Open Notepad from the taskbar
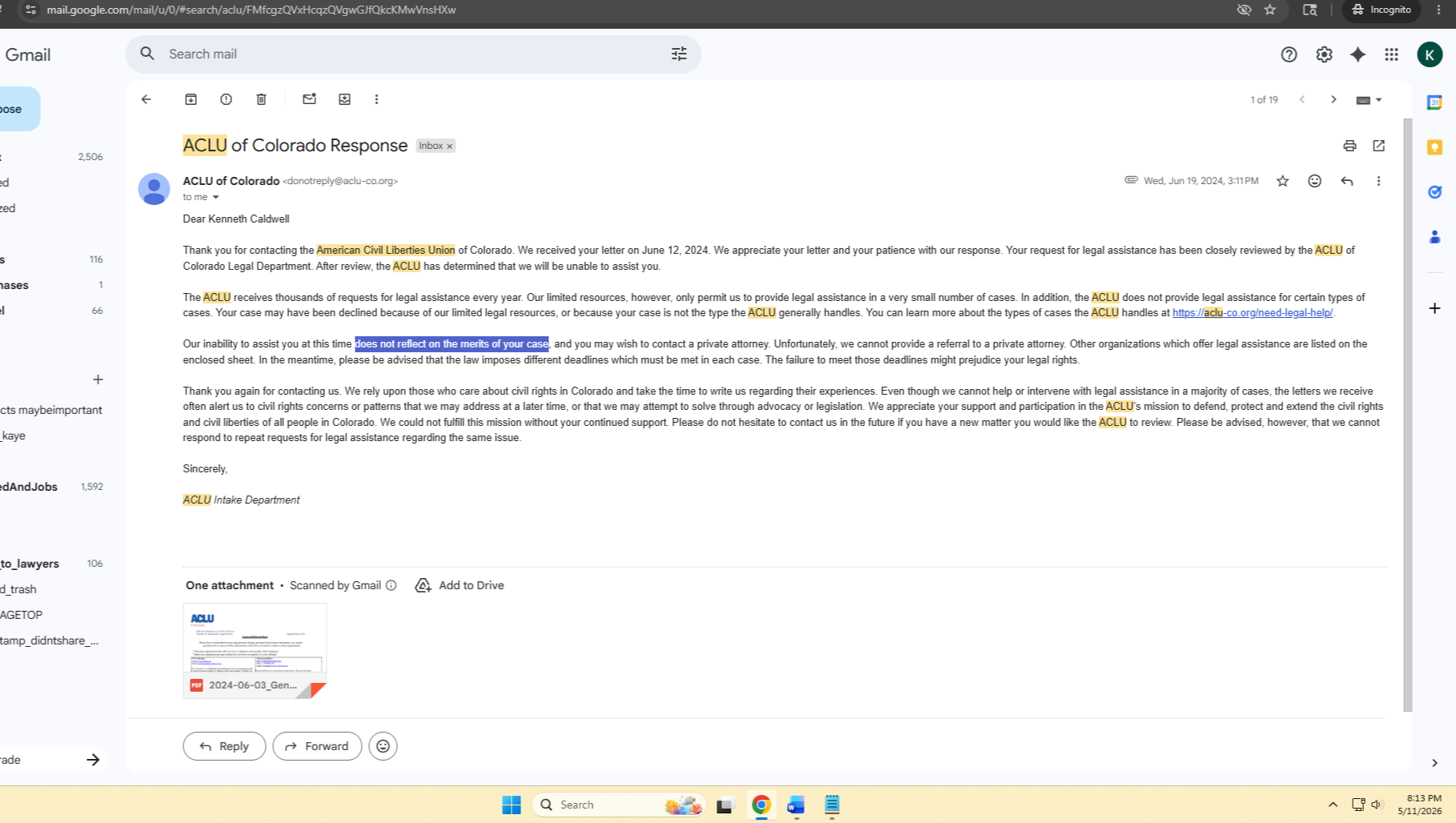The width and height of the screenshot is (1456, 823). point(832,805)
